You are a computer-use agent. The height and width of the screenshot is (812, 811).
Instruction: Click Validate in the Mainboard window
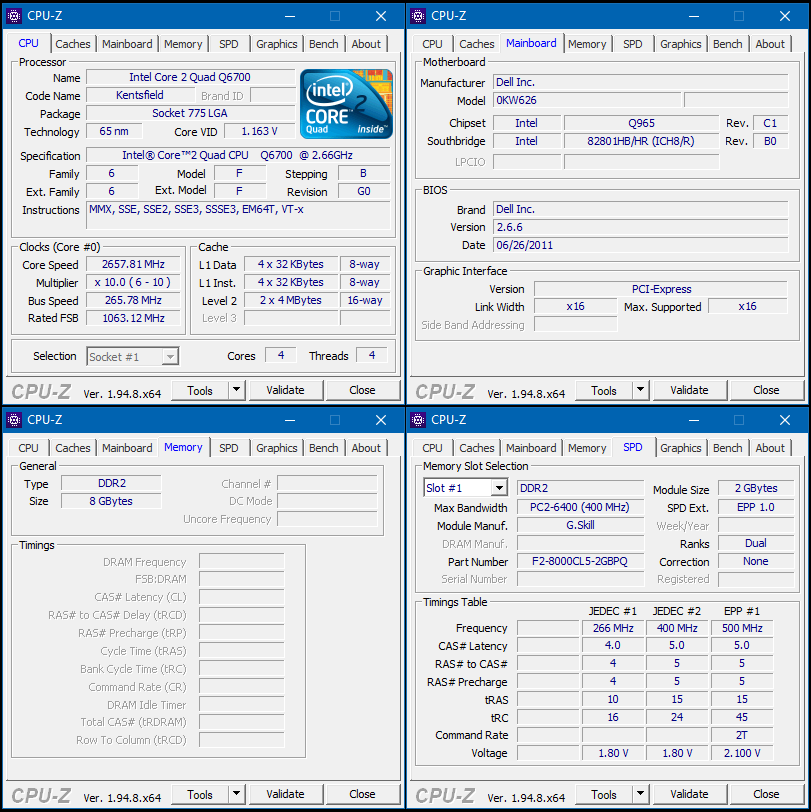pos(689,390)
